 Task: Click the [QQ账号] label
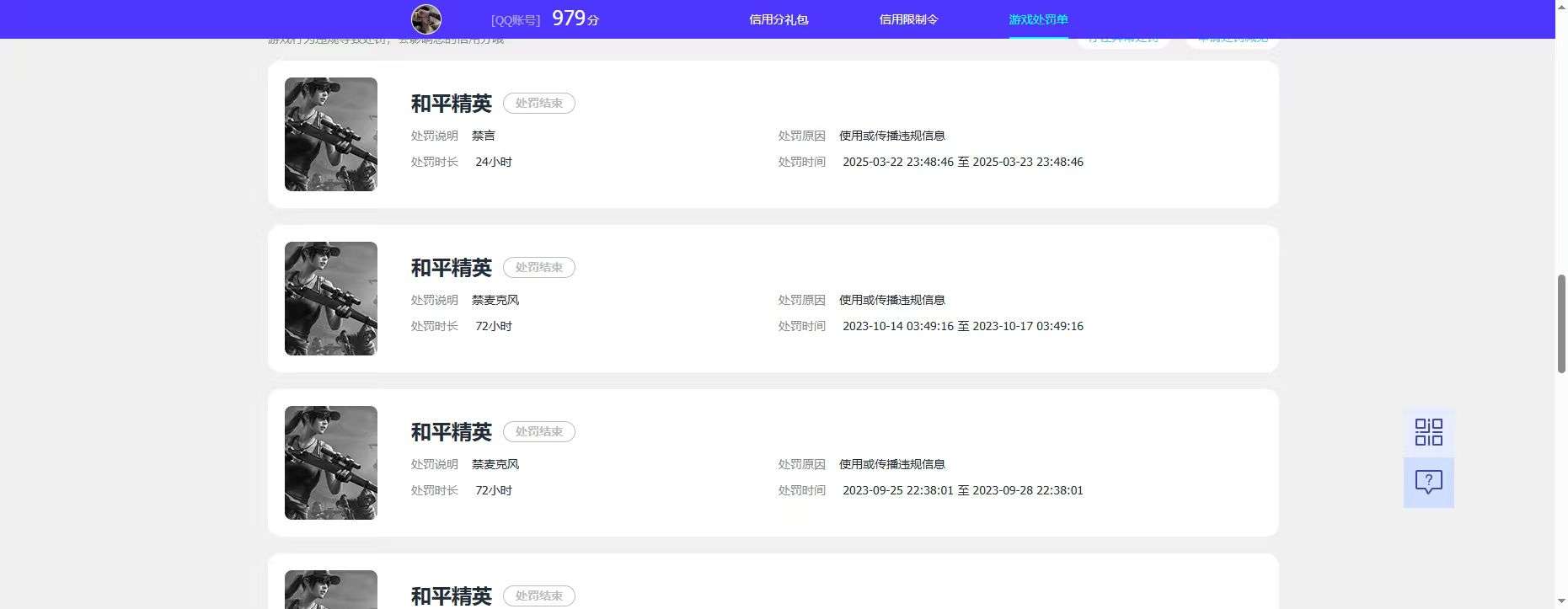pos(516,20)
